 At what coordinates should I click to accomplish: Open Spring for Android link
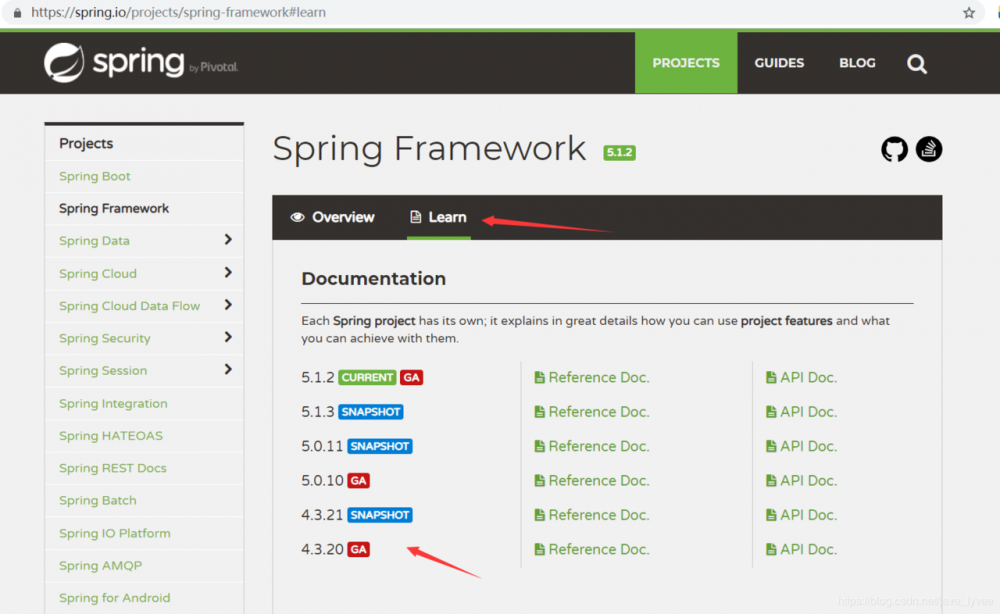coord(114,598)
